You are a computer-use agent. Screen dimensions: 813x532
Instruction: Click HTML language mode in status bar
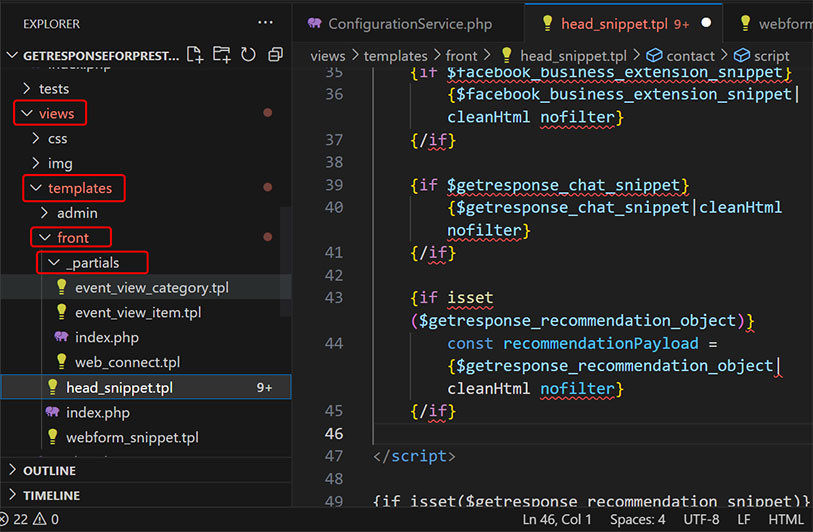[x=786, y=519]
